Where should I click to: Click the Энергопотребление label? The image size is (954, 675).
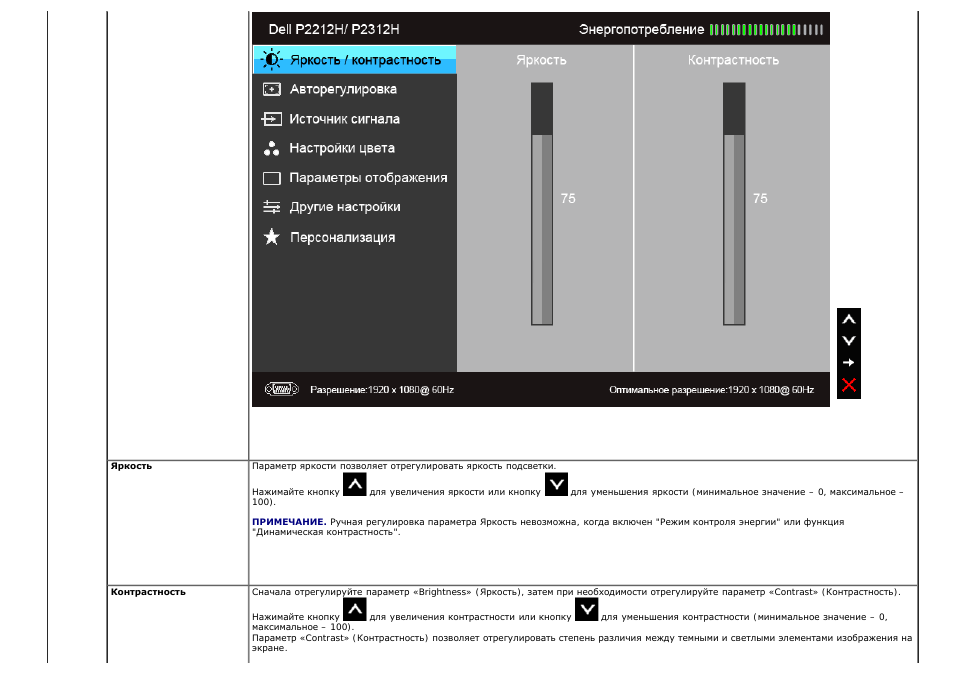coord(641,29)
